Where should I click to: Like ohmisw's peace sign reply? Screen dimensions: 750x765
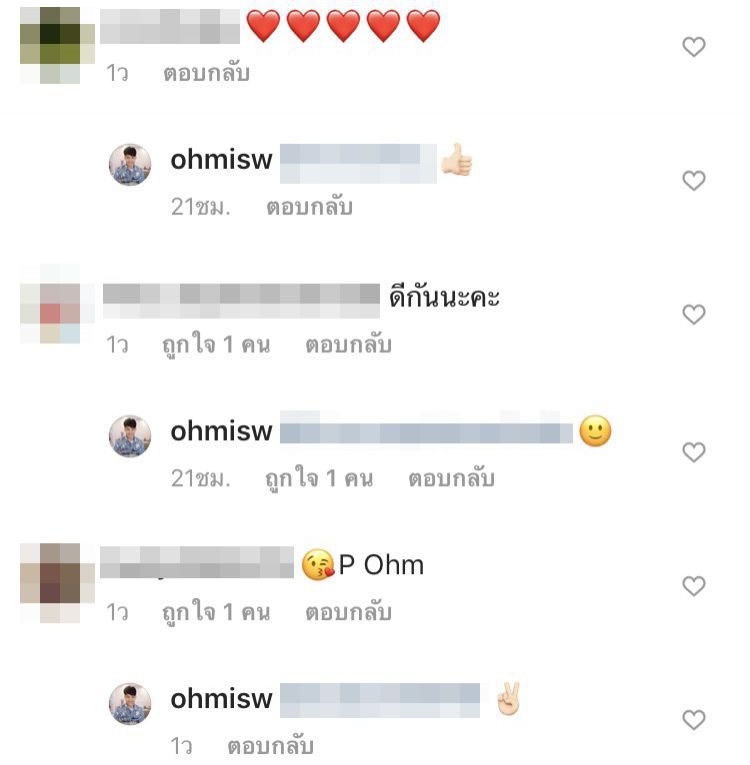point(693,720)
